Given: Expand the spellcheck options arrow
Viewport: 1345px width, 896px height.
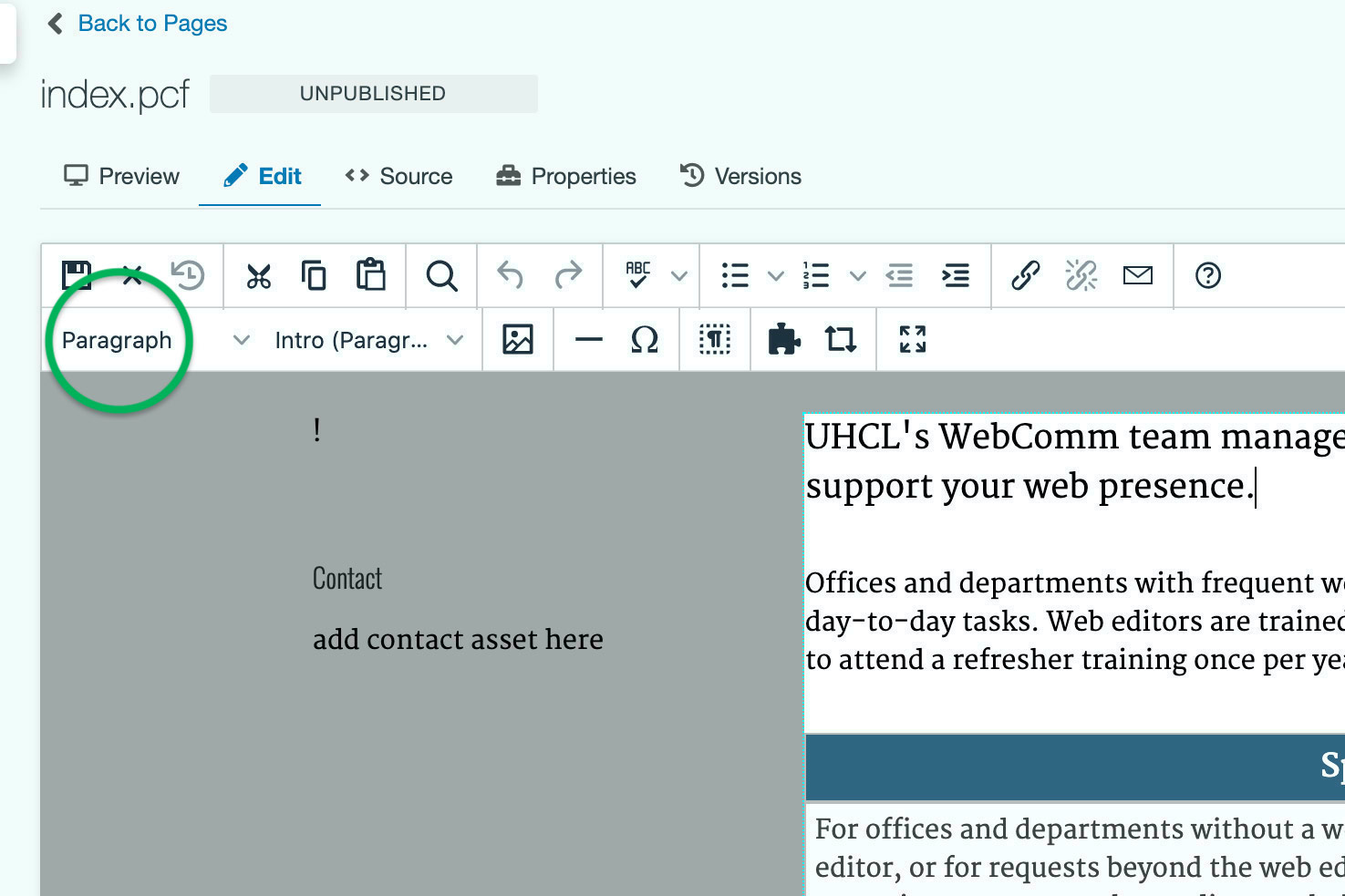Looking at the screenshot, I should click(678, 275).
